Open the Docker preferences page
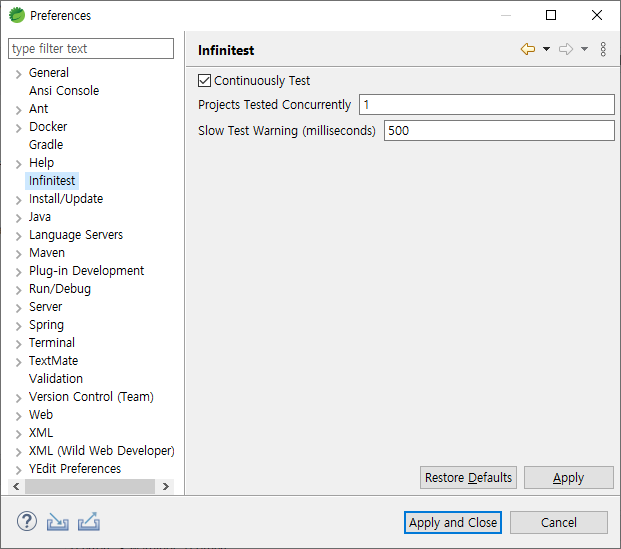The width and height of the screenshot is (621, 549). pos(48,127)
